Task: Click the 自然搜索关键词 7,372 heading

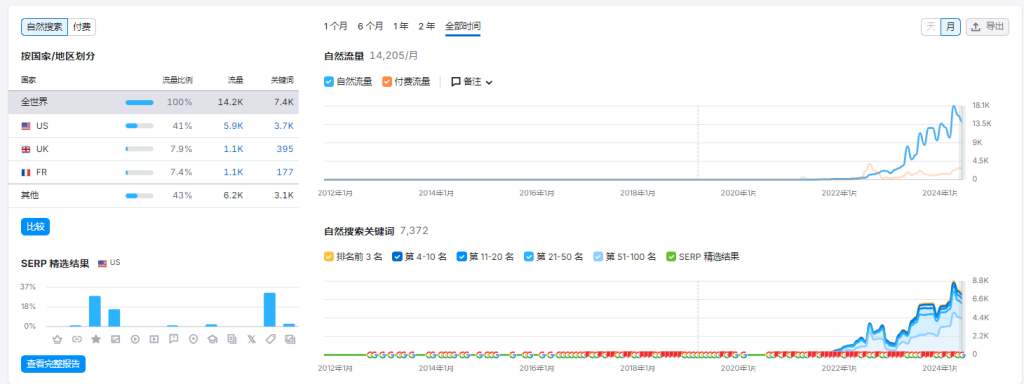Action: [376, 231]
